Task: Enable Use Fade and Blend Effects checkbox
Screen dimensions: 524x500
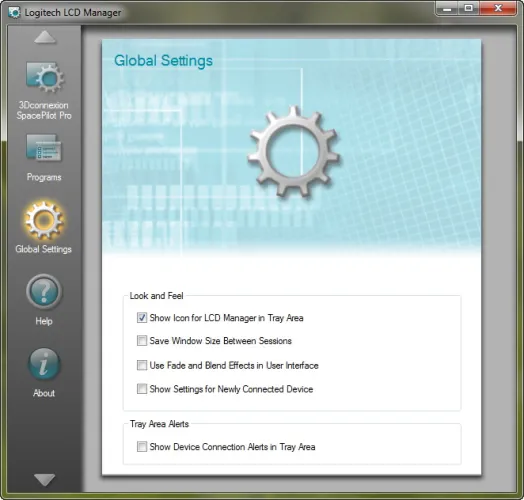Action: tap(142, 365)
